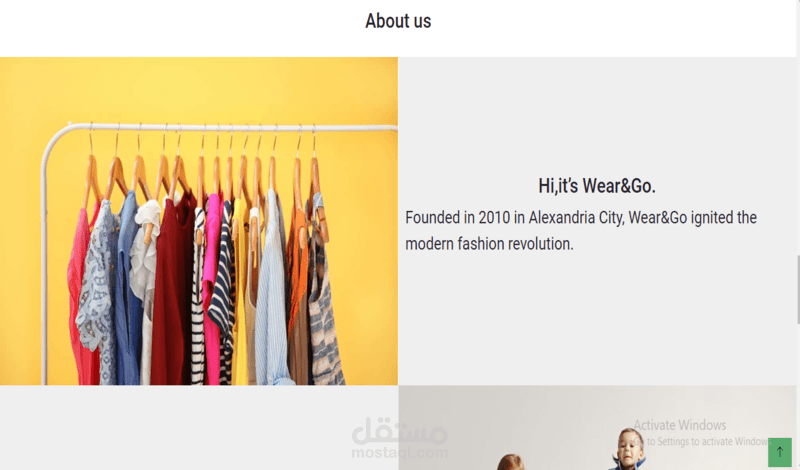Click the Activate Windows watermark text
The width and height of the screenshot is (800, 470).
680,425
